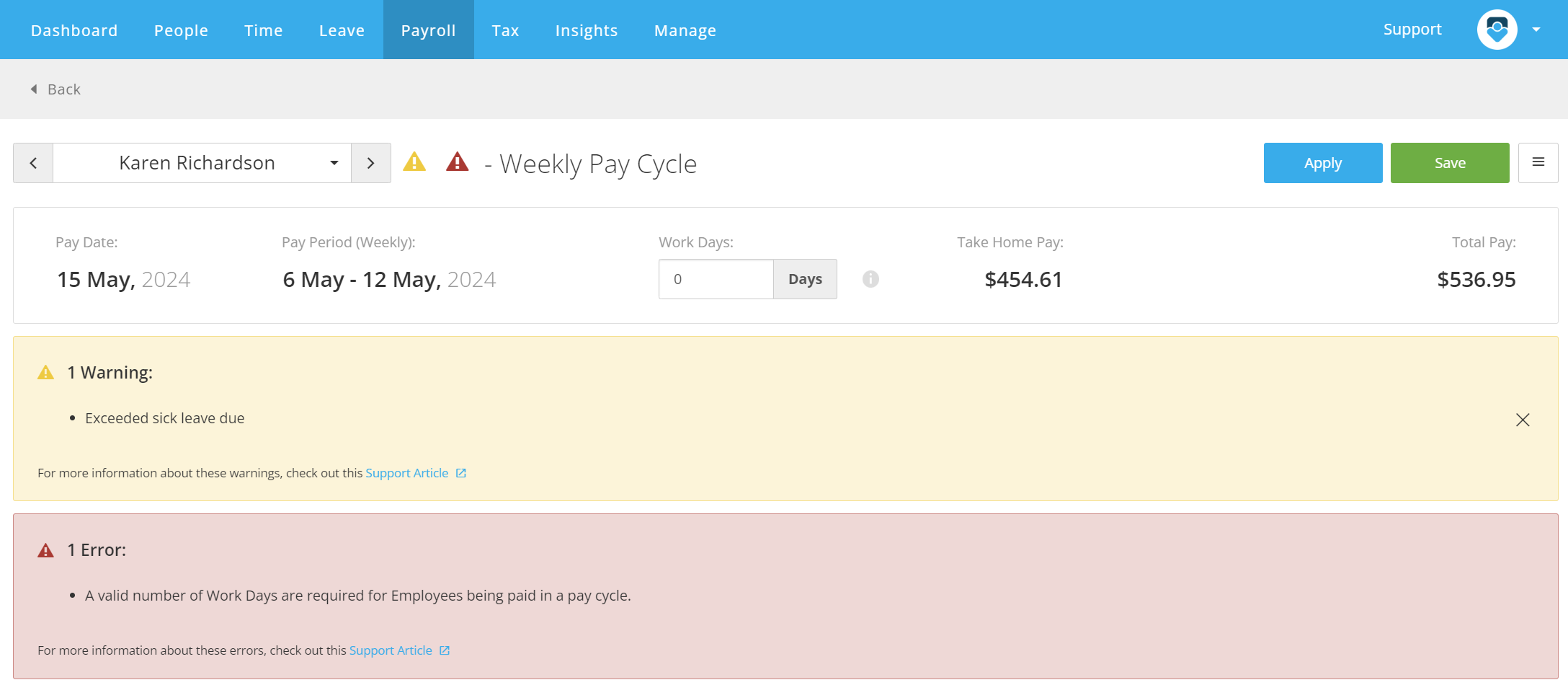Click the external link icon in warning box

click(x=461, y=473)
